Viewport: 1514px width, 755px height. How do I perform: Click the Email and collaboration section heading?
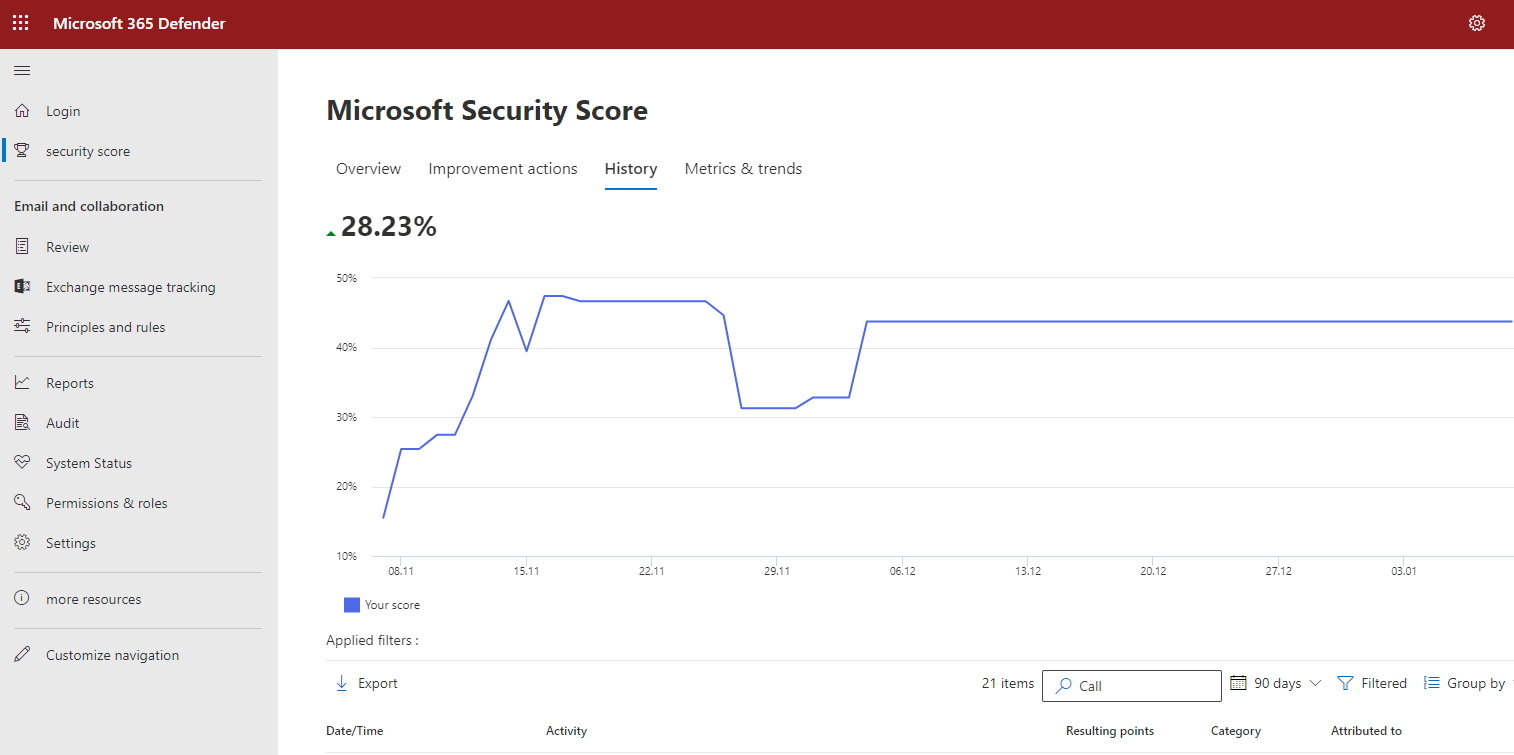89,206
